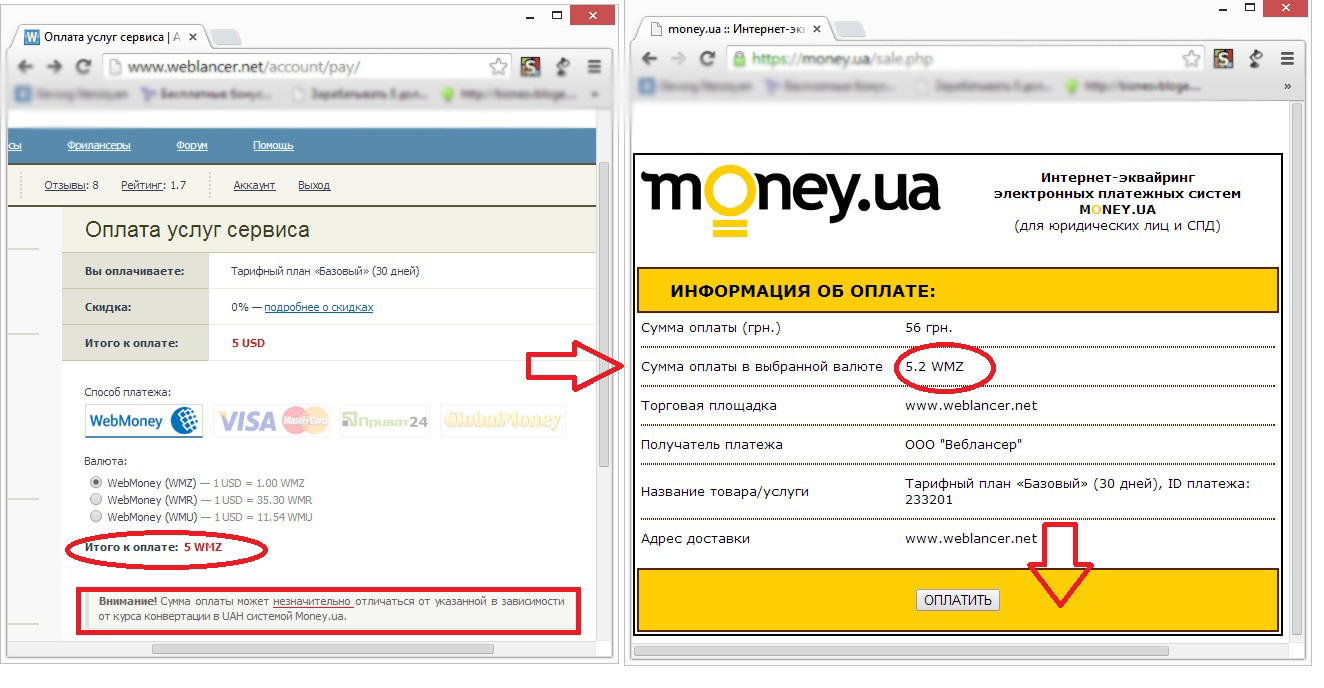Select WebMoney (WMZ) currency radio button
Image resolution: width=1324 pixels, height=688 pixels.
point(96,483)
